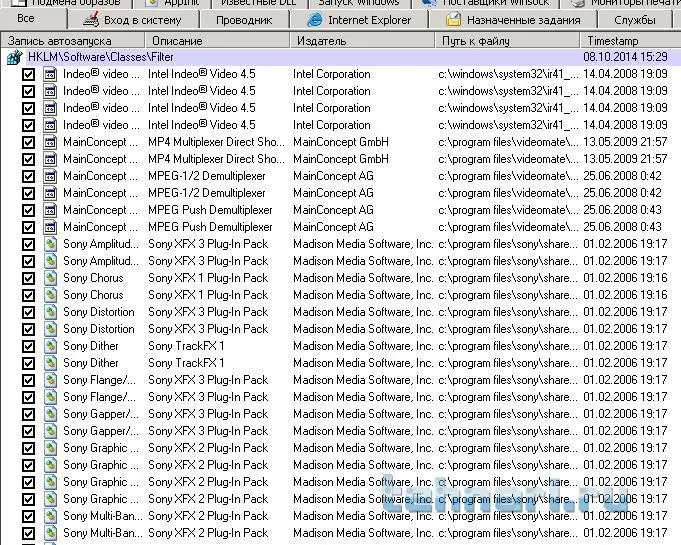681x545 pixels.
Task: Untick the lower MPEG Push Demultiplexer checkbox
Action: [28, 228]
